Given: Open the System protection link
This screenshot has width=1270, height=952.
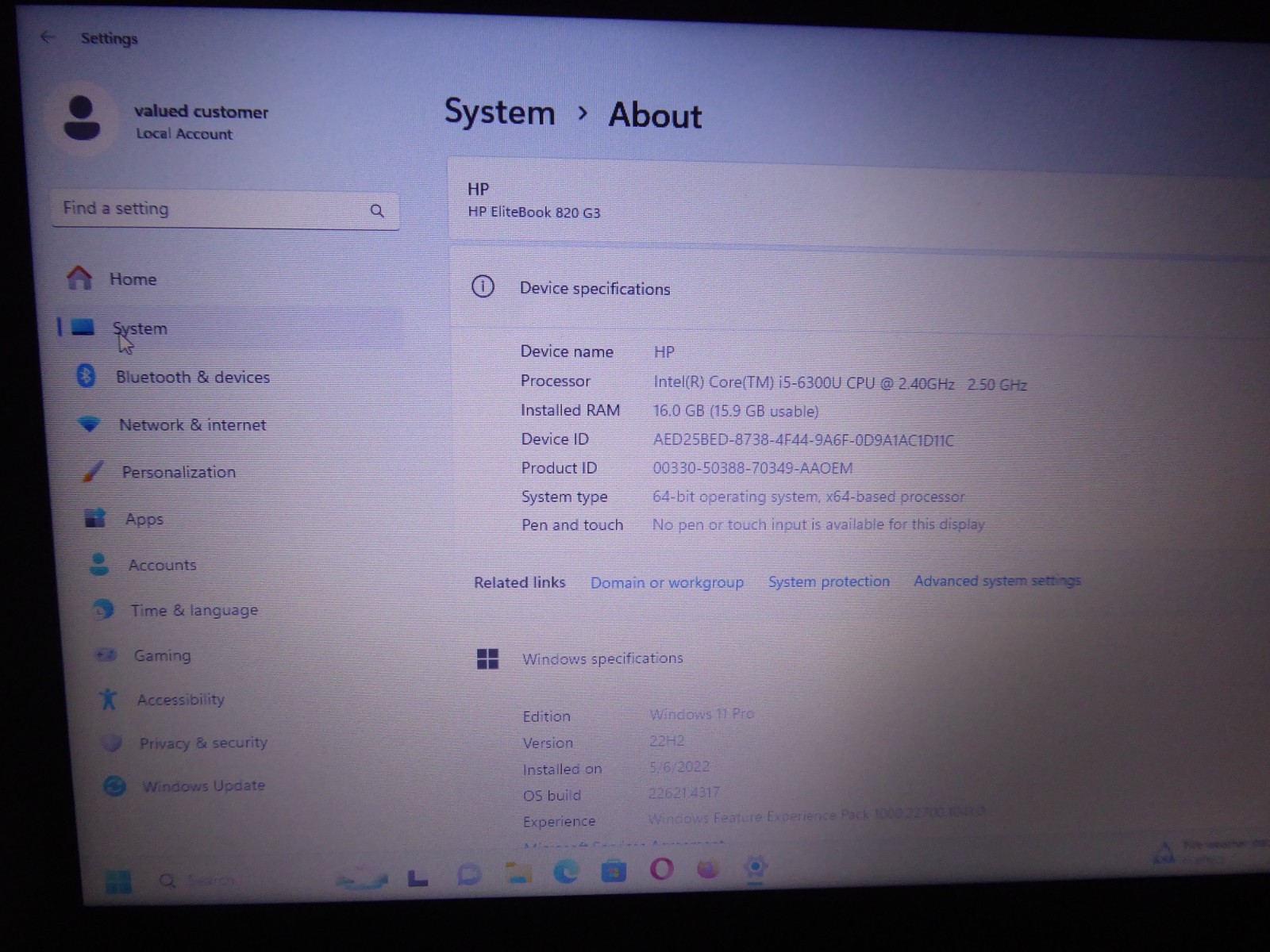Looking at the screenshot, I should [829, 582].
